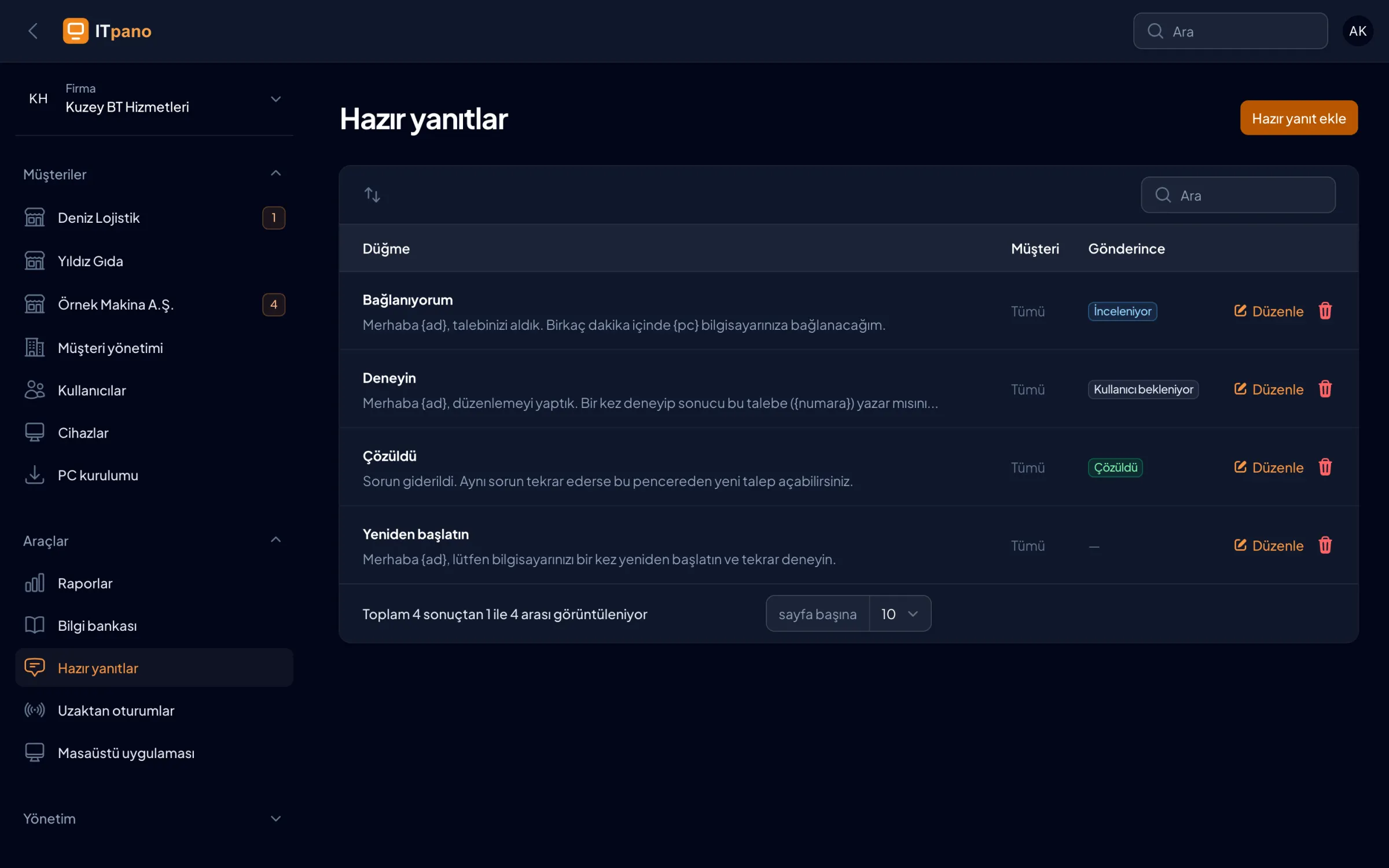The image size is (1389, 868).
Task: Open the sayfa başına 10 dropdown
Action: 900,614
